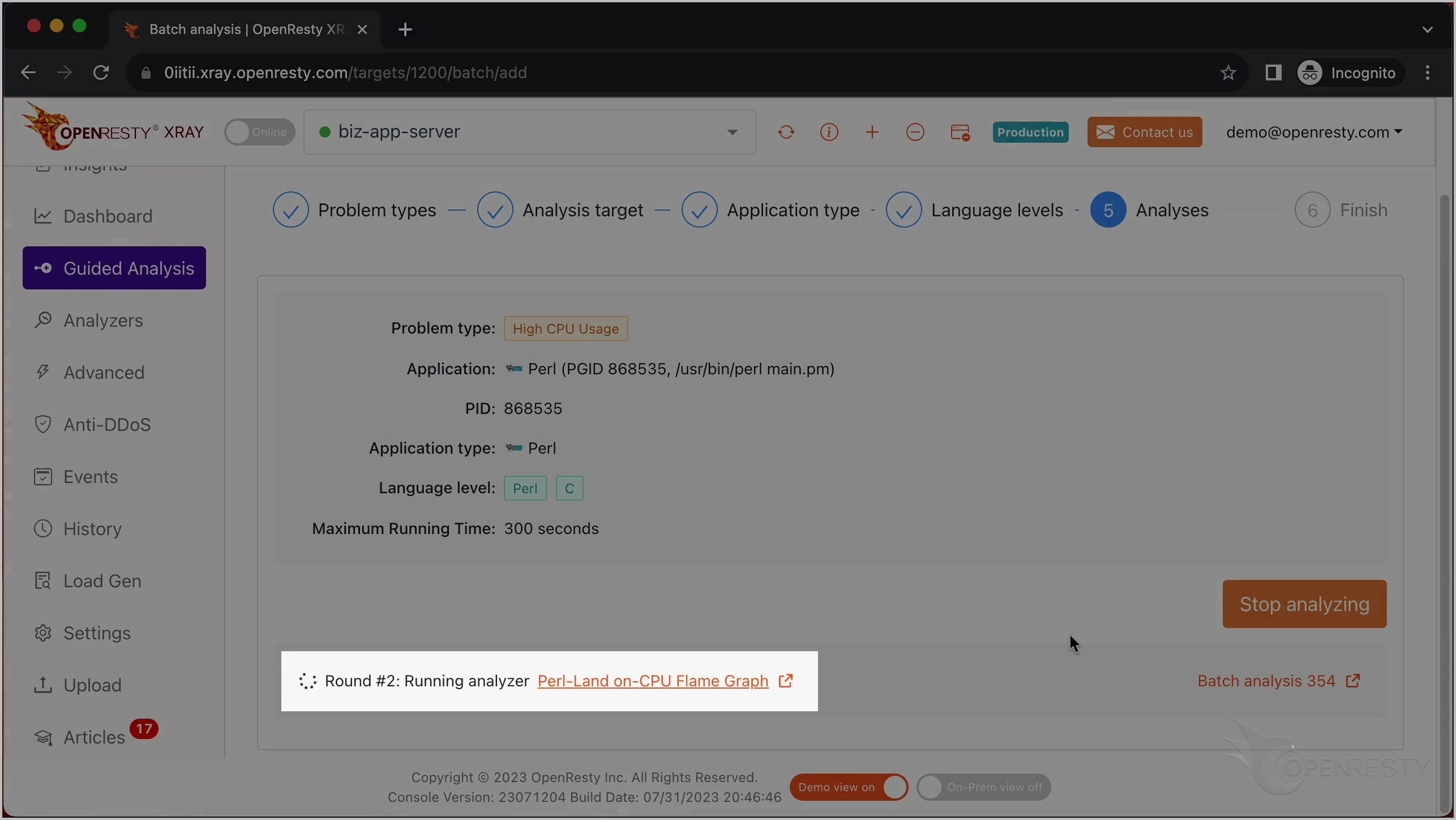Click the Articles icon in sidebar
The width and height of the screenshot is (1456, 820).
point(43,737)
